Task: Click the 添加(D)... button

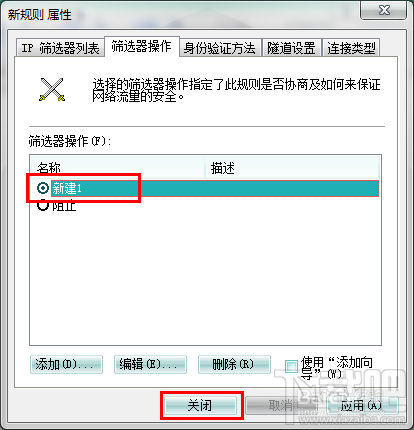Action: [66, 364]
